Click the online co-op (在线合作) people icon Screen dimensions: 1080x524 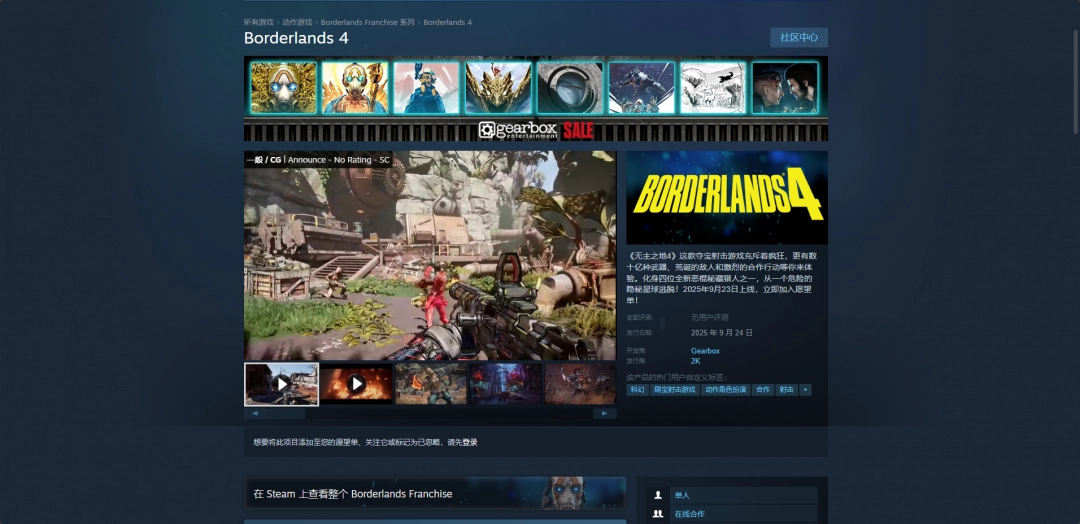(657, 514)
